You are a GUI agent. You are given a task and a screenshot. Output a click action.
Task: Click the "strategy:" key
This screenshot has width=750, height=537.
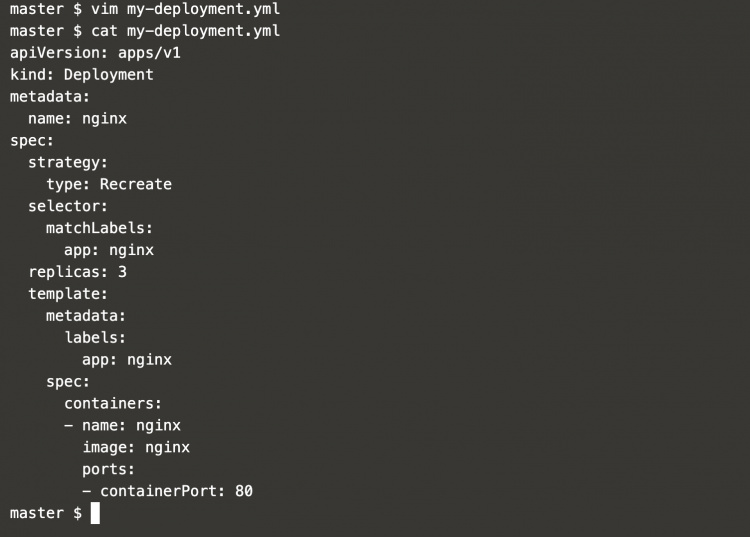pos(68,162)
